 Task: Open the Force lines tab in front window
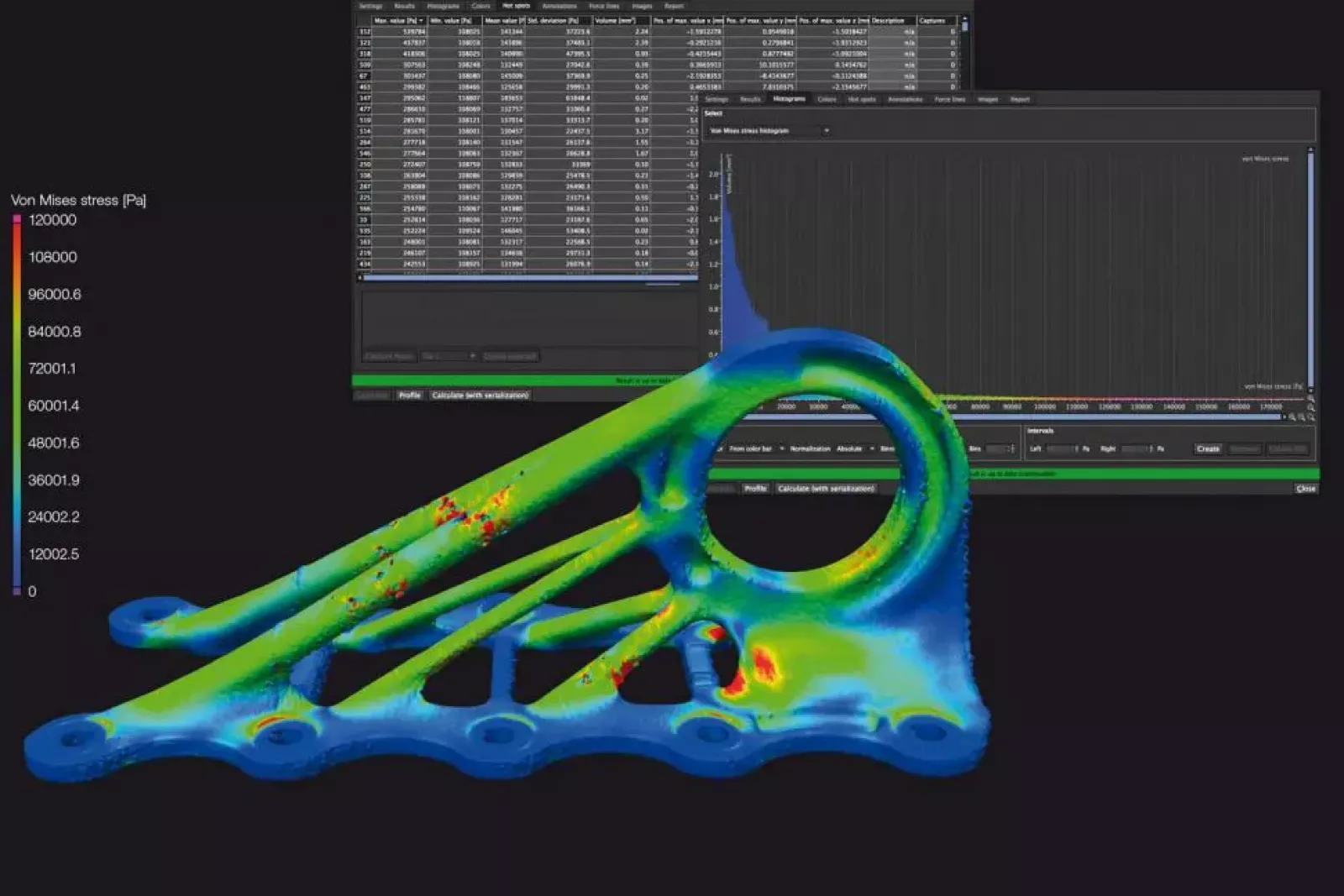(949, 99)
